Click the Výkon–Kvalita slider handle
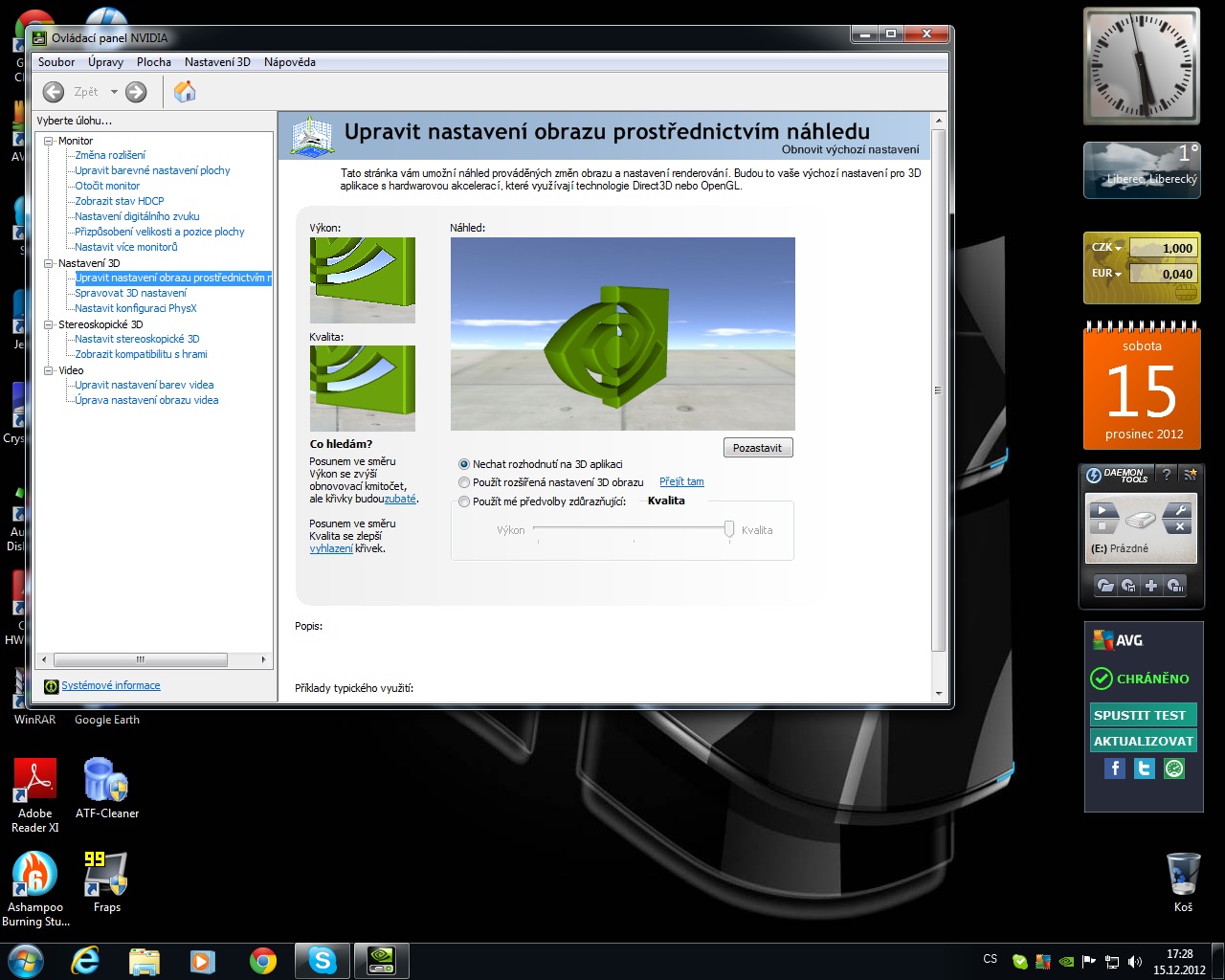This screenshot has width=1225, height=980. pyautogui.click(x=729, y=529)
